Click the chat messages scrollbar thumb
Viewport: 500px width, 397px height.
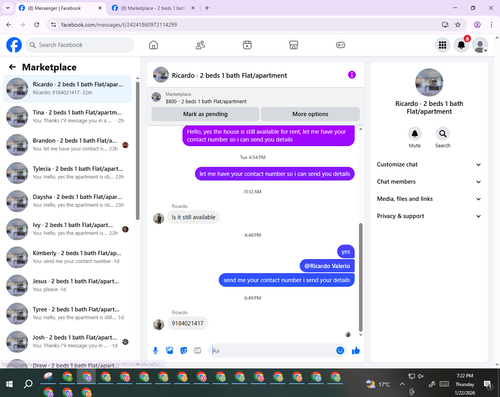[x=360, y=277]
